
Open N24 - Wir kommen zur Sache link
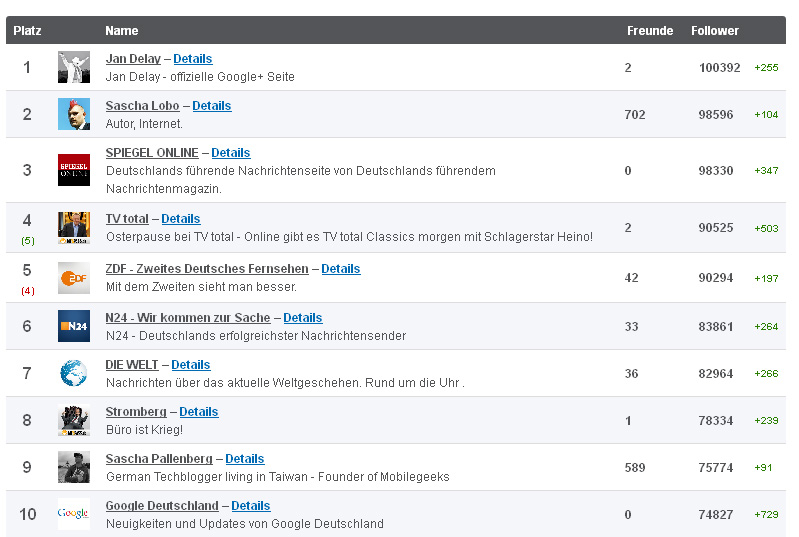[188, 317]
